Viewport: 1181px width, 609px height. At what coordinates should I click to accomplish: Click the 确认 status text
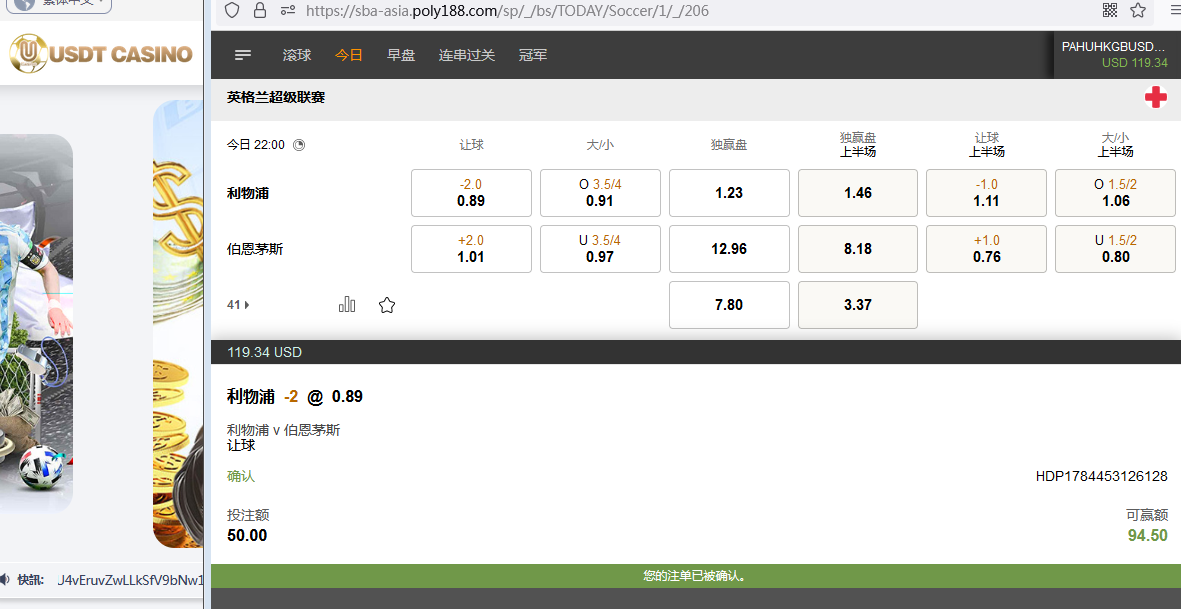tap(241, 477)
